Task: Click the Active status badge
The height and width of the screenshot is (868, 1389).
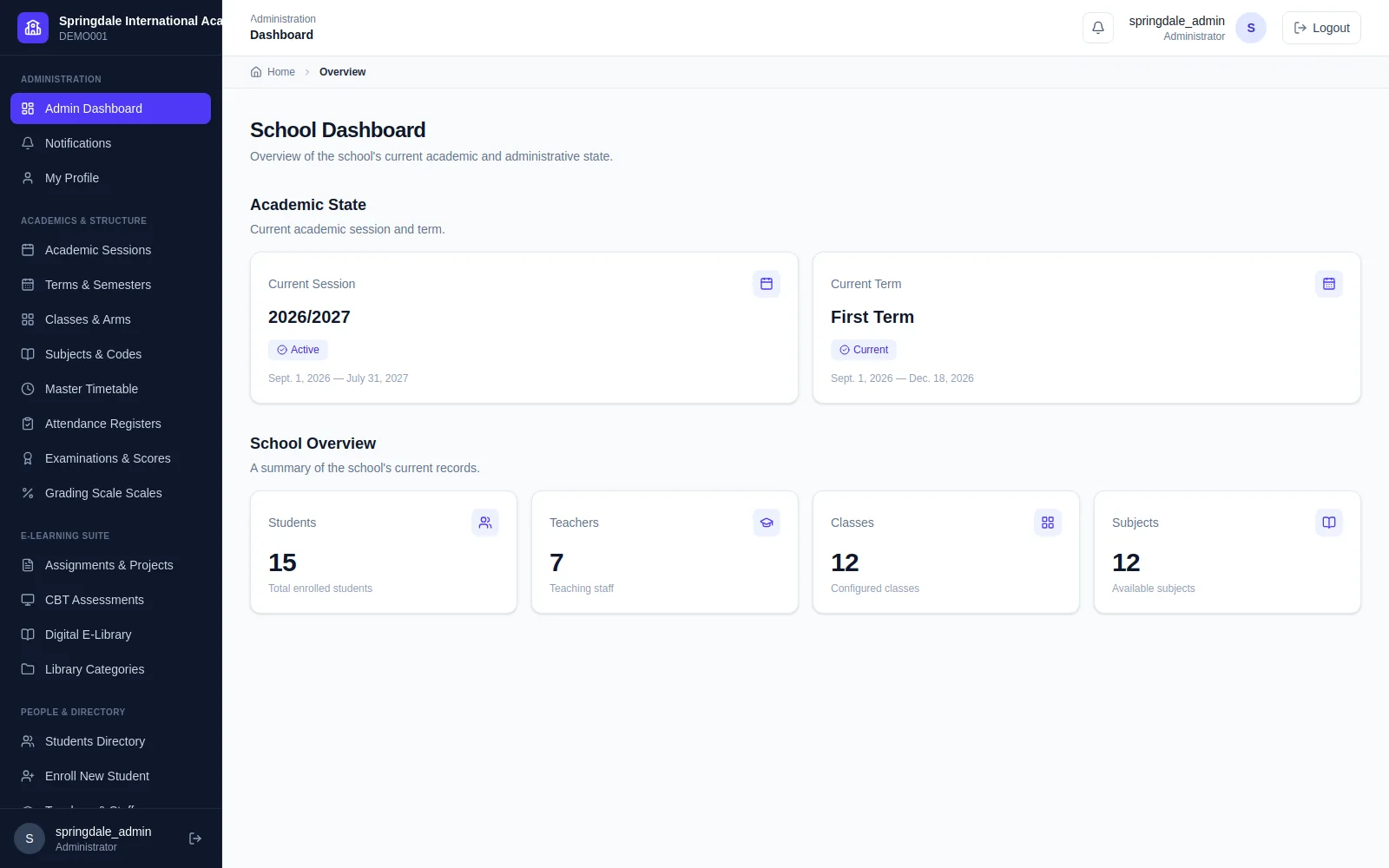Action: point(298,350)
